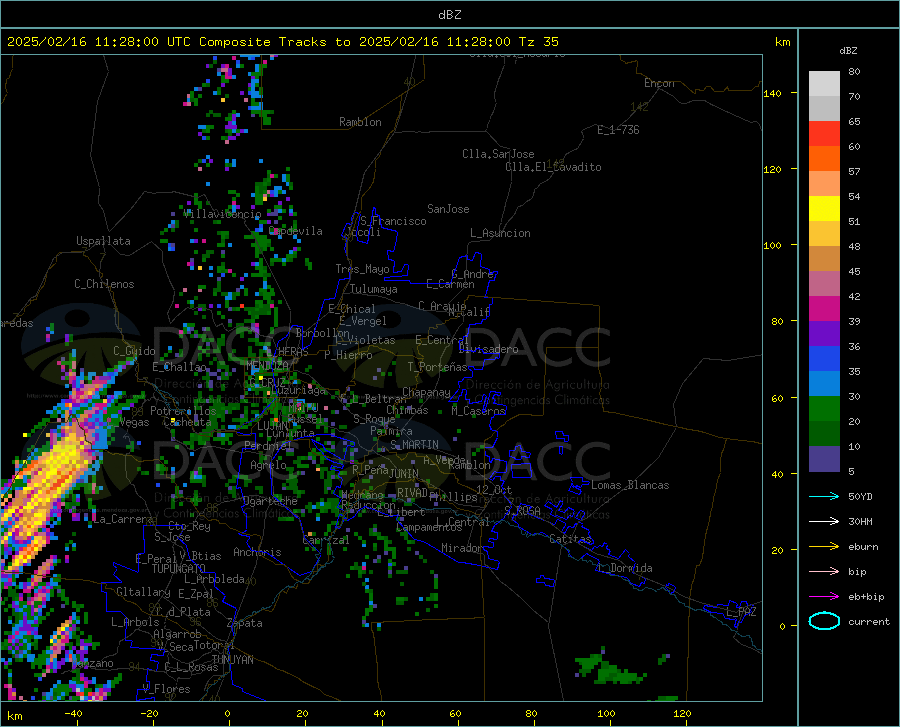Click the 'Encon' place label
The width and height of the screenshot is (900, 727).
tap(659, 83)
